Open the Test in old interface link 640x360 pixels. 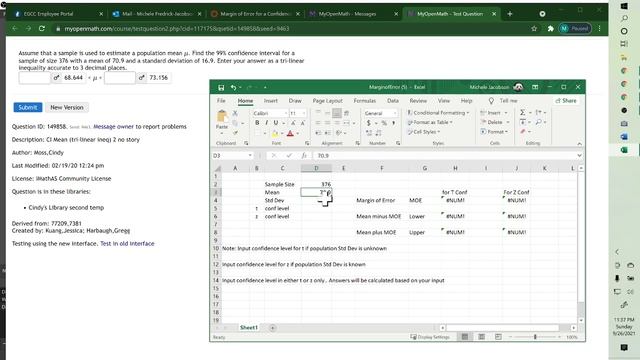point(127,243)
